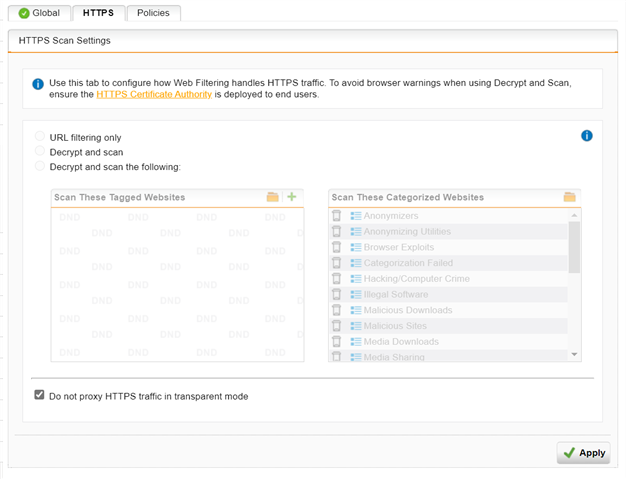Click list icon beside Malicious Downloads
Screen dimensions: 626x479
pos(356,310)
